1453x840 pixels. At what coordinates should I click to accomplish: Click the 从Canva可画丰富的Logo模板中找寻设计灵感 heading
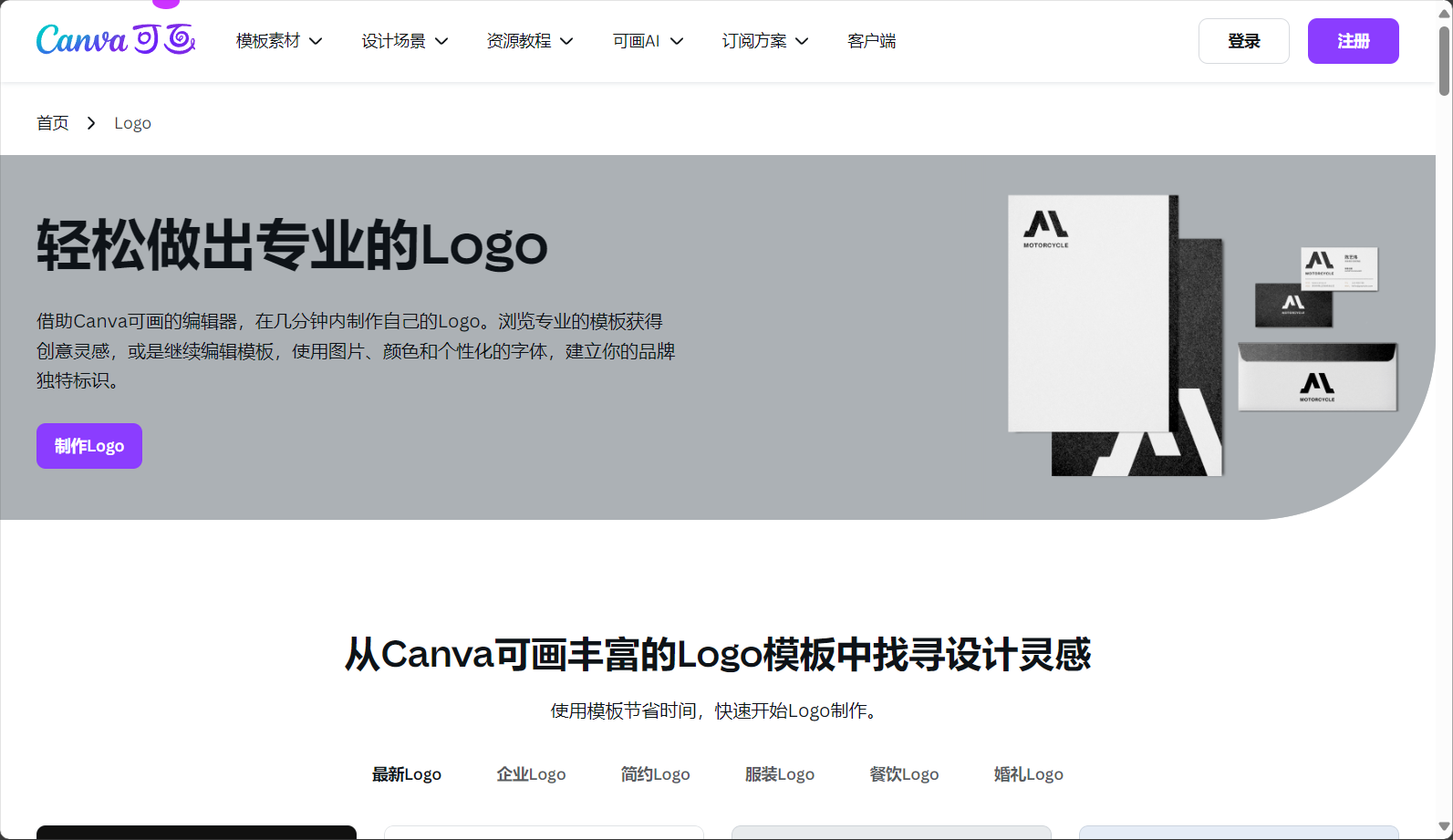718,655
